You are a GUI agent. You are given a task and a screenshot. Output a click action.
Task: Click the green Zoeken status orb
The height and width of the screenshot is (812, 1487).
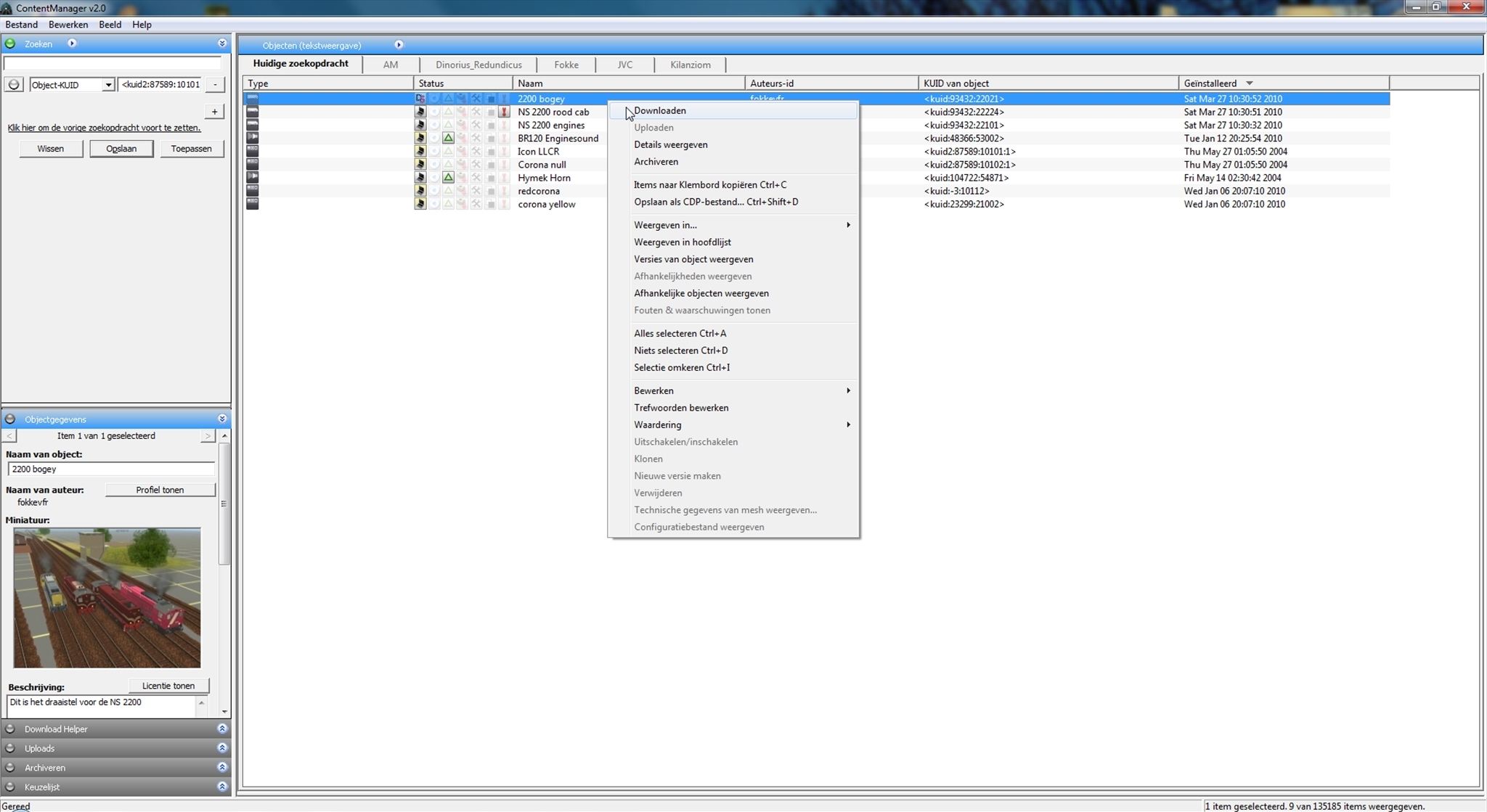(x=10, y=44)
